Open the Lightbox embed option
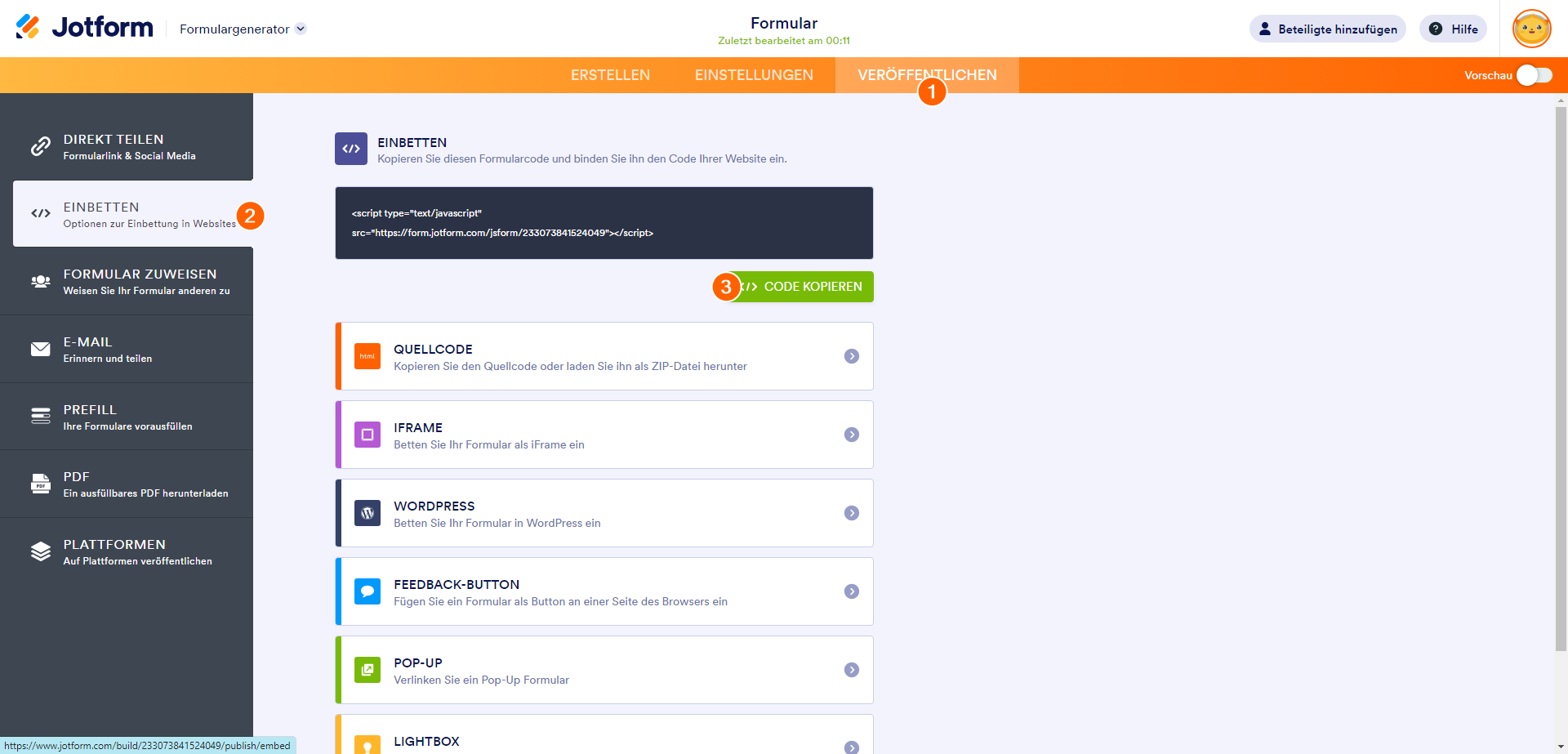The width and height of the screenshot is (1568, 754). (604, 734)
